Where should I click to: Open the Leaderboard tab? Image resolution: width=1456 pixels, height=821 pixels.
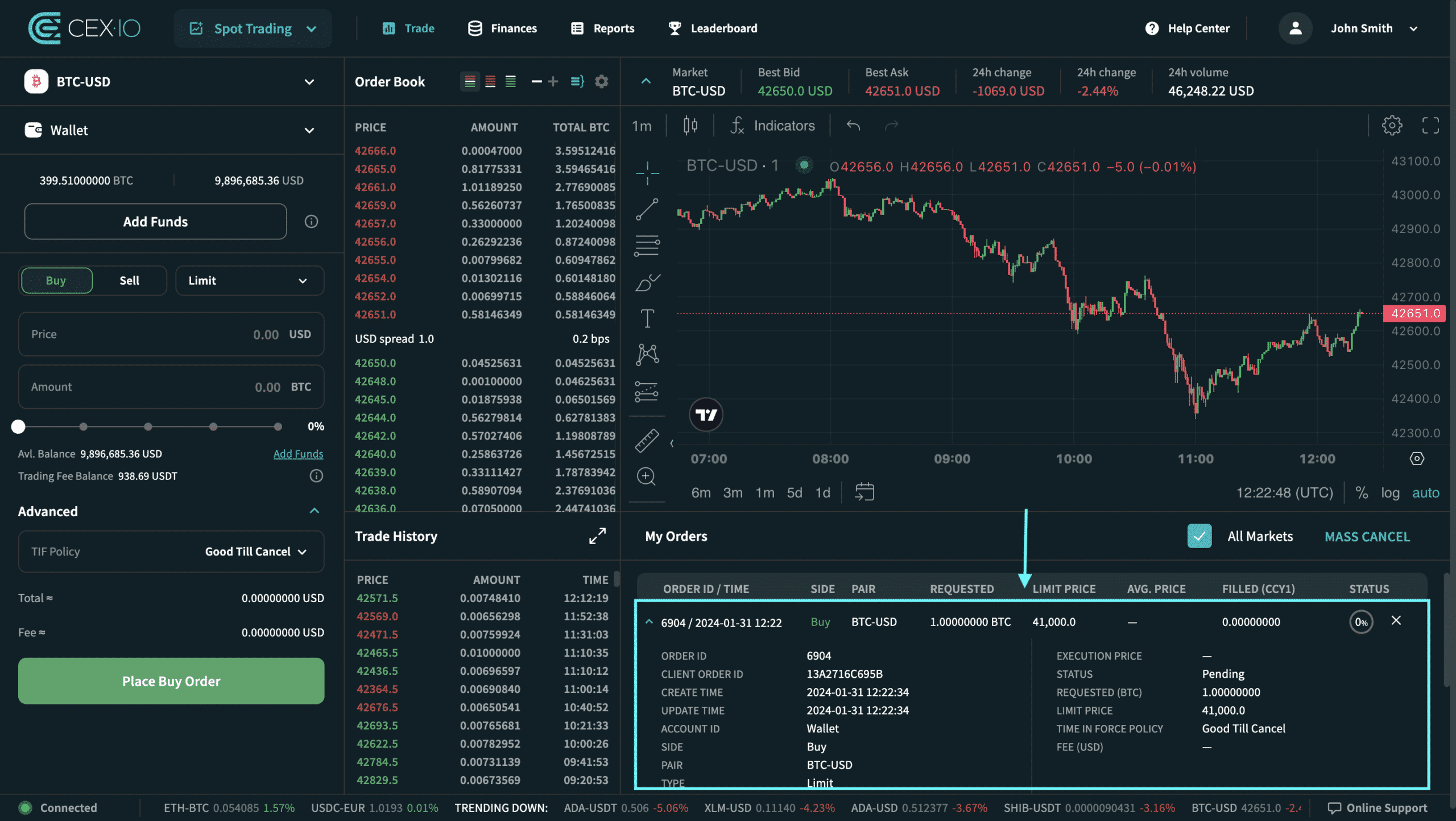click(713, 28)
